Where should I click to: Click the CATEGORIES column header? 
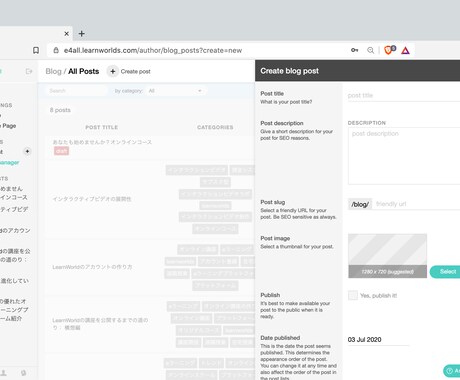pos(215,127)
